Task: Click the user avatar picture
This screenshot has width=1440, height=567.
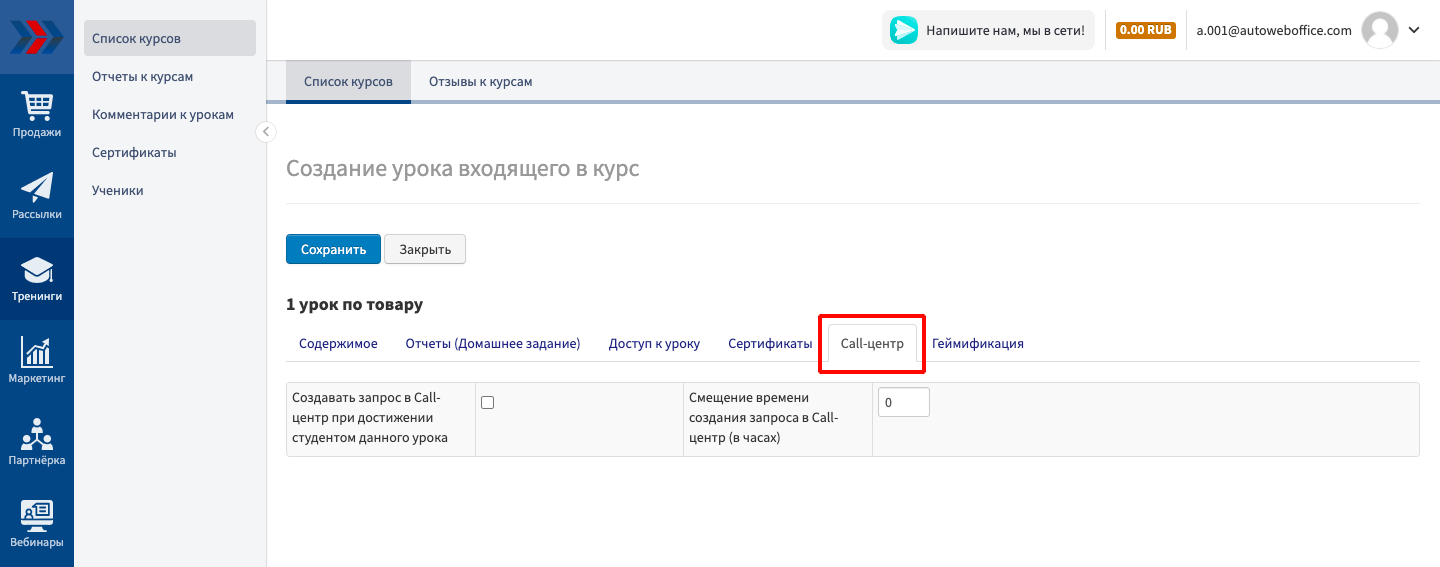Action: click(x=1380, y=30)
